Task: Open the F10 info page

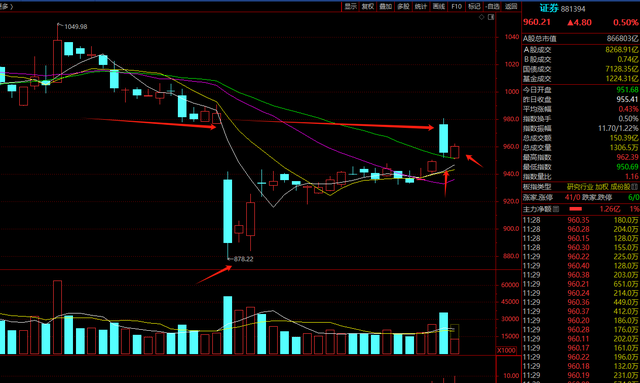Action: coord(456,6)
